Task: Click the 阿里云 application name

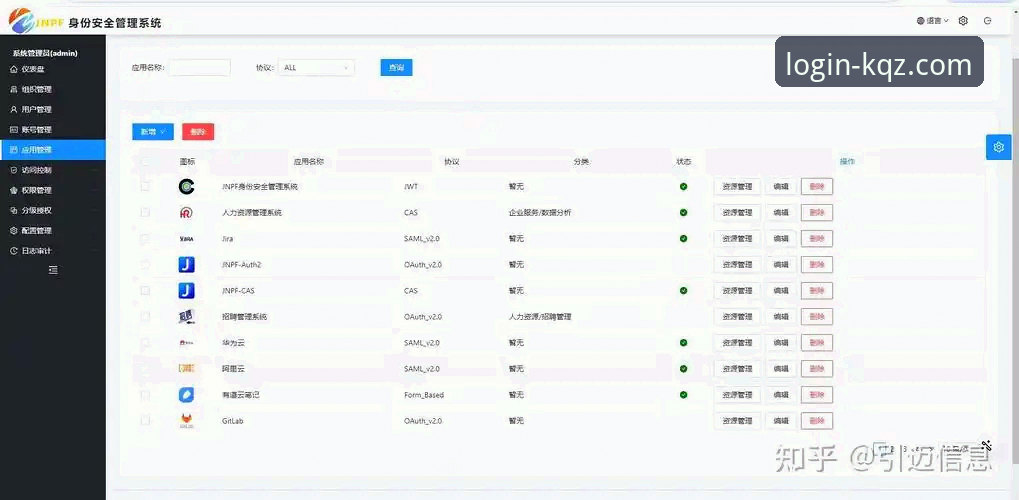Action: pyautogui.click(x=232, y=369)
